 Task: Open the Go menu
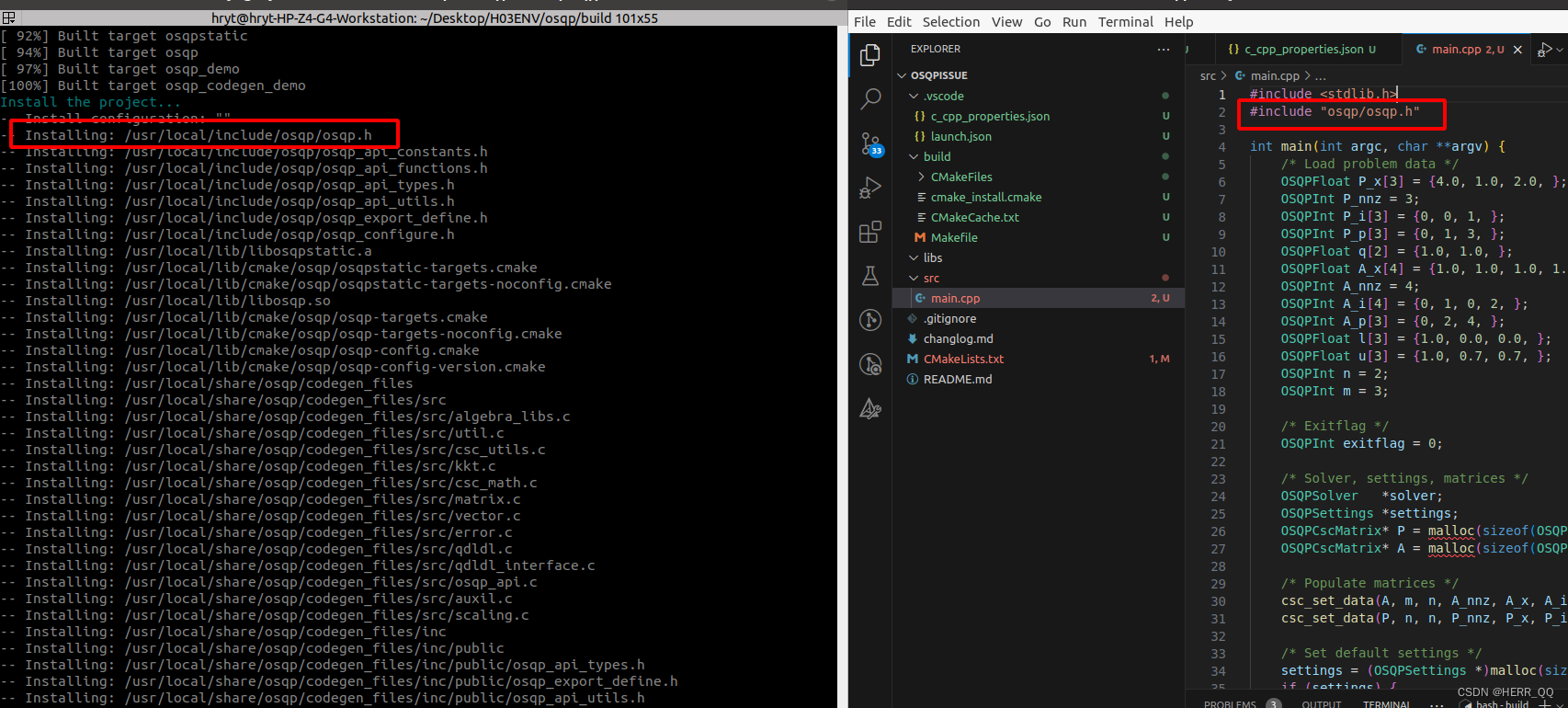(x=1042, y=22)
